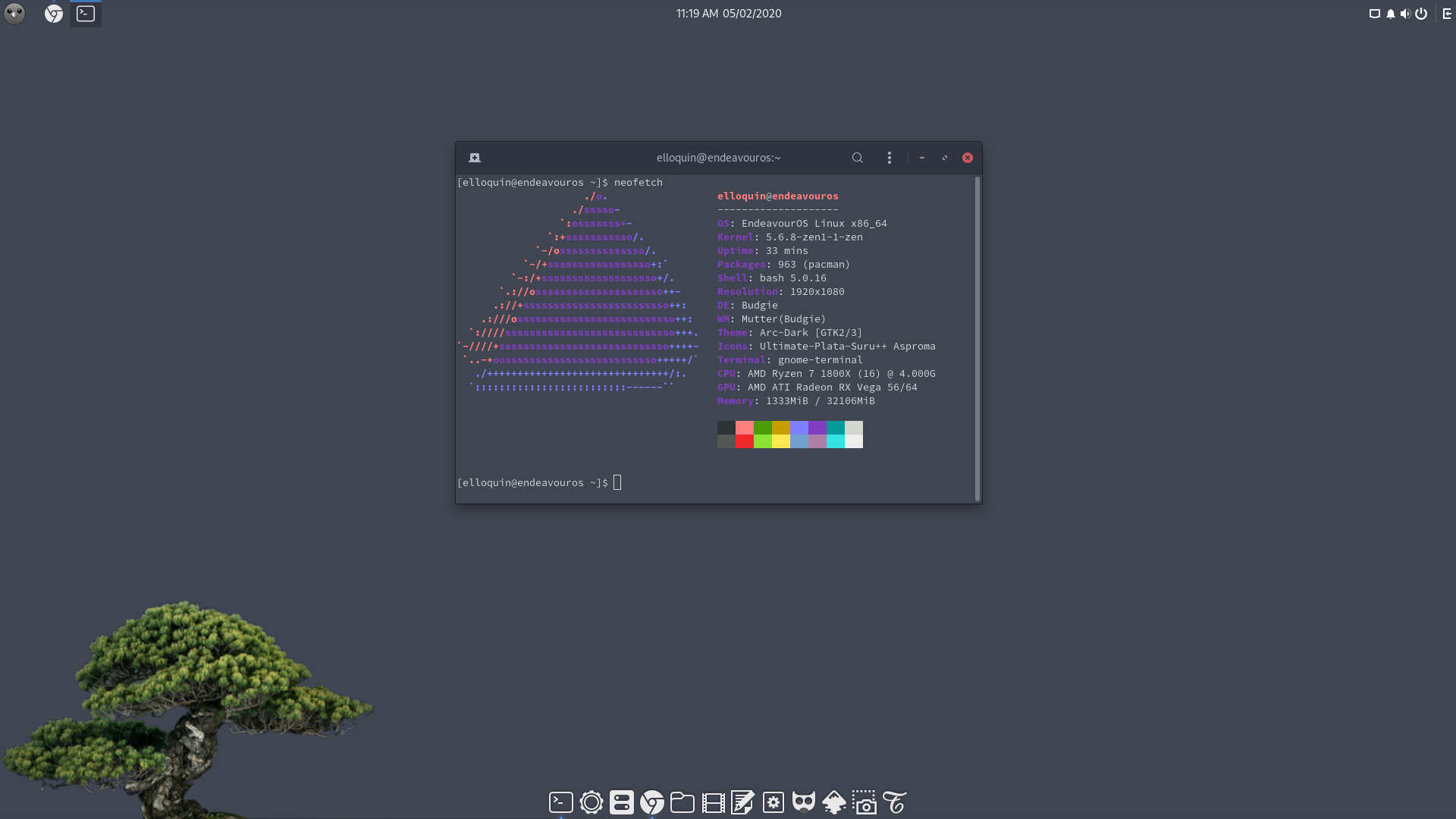This screenshot has height=819, width=1456.
Task: Click the Uptime 33 mins line
Action: click(x=763, y=250)
